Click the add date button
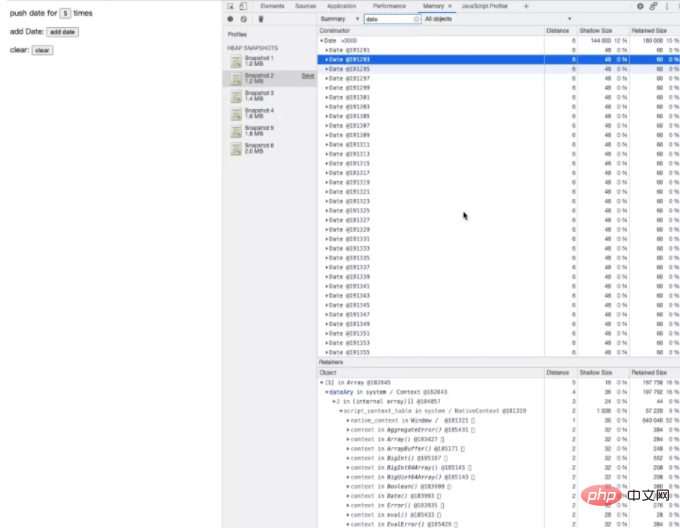This screenshot has height=528, width=680. tap(62, 32)
